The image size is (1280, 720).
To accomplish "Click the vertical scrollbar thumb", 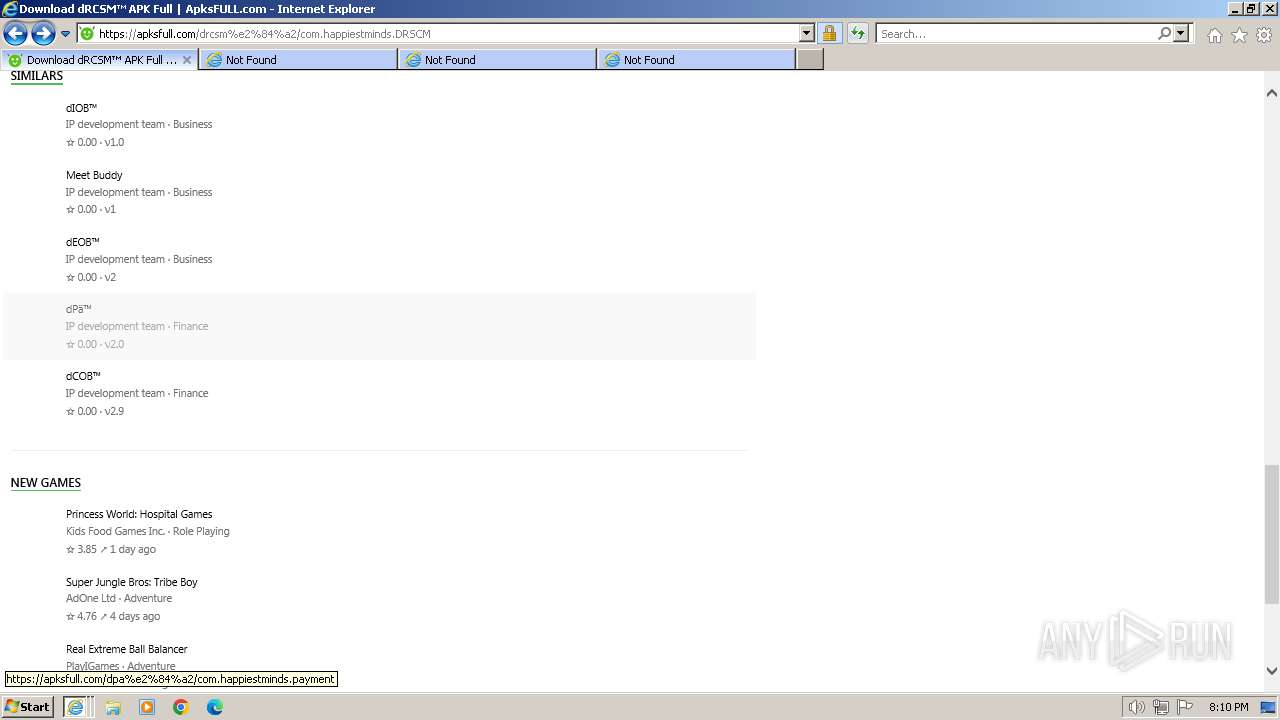I will click(x=1272, y=533).
